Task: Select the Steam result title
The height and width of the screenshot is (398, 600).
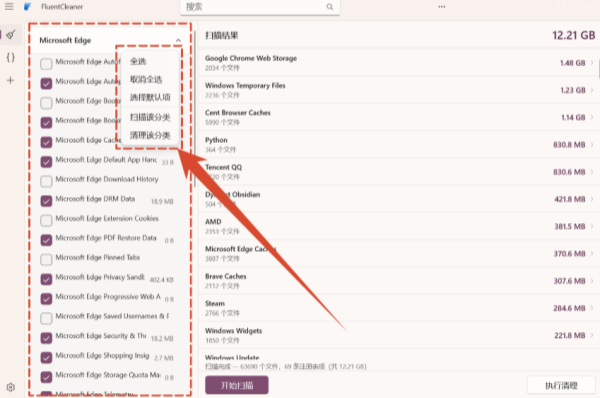Action: (x=215, y=303)
